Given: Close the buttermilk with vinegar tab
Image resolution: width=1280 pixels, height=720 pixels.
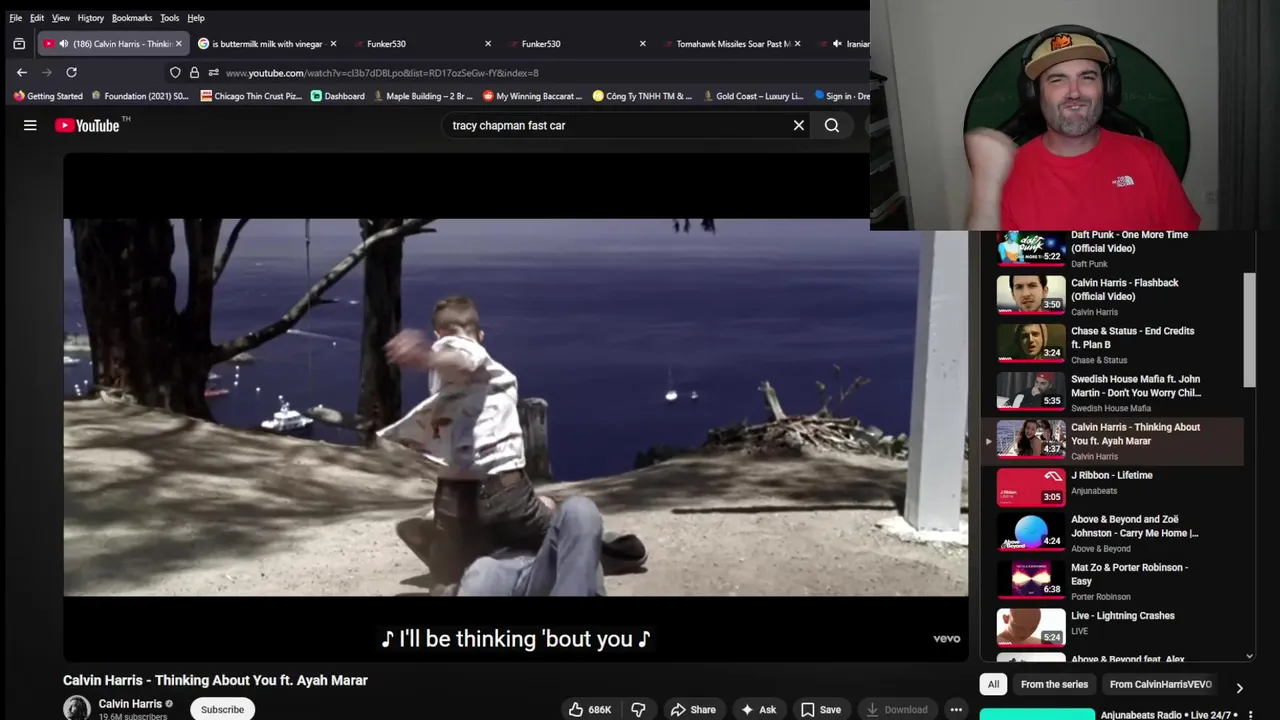Looking at the screenshot, I should (x=333, y=44).
